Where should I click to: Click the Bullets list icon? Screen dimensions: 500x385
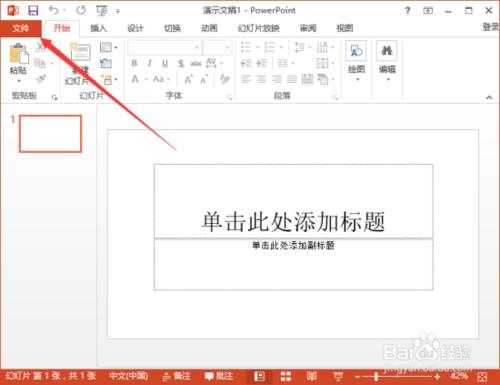click(x=246, y=47)
